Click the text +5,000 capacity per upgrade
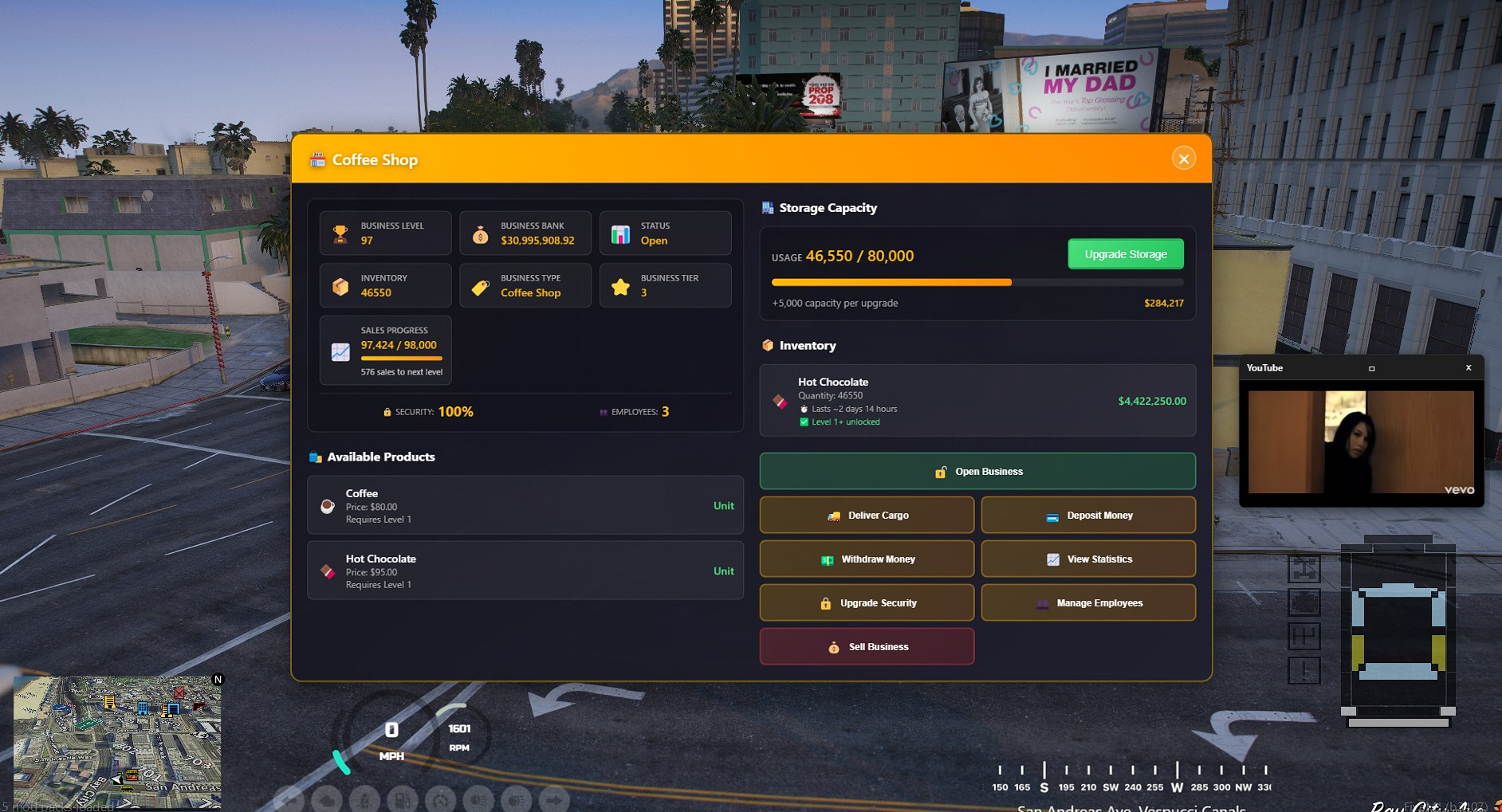 pos(835,304)
